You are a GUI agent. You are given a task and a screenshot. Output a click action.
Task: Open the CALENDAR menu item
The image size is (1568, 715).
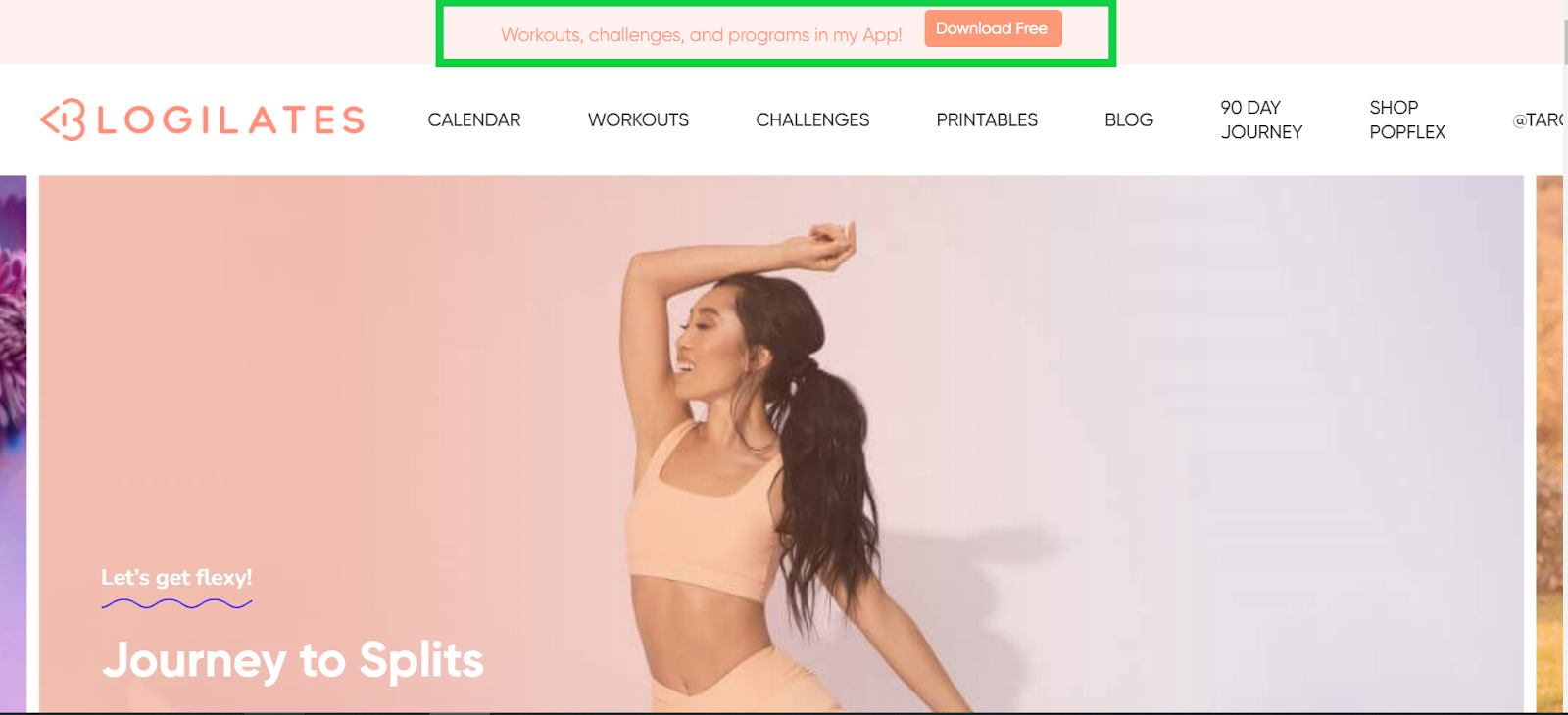coord(474,119)
